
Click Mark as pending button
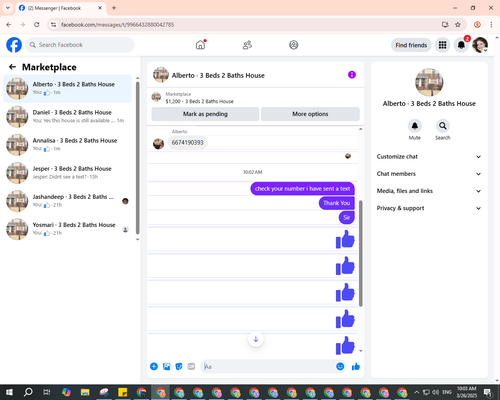coord(205,114)
